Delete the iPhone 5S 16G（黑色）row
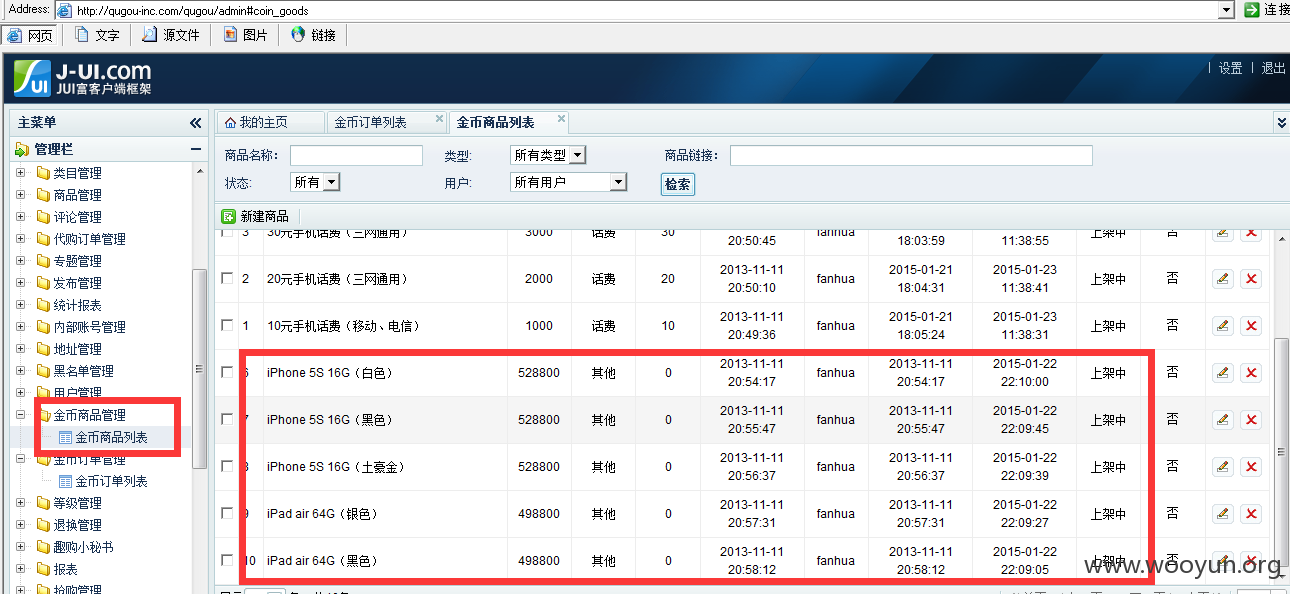The width and height of the screenshot is (1290, 594). tap(1250, 420)
